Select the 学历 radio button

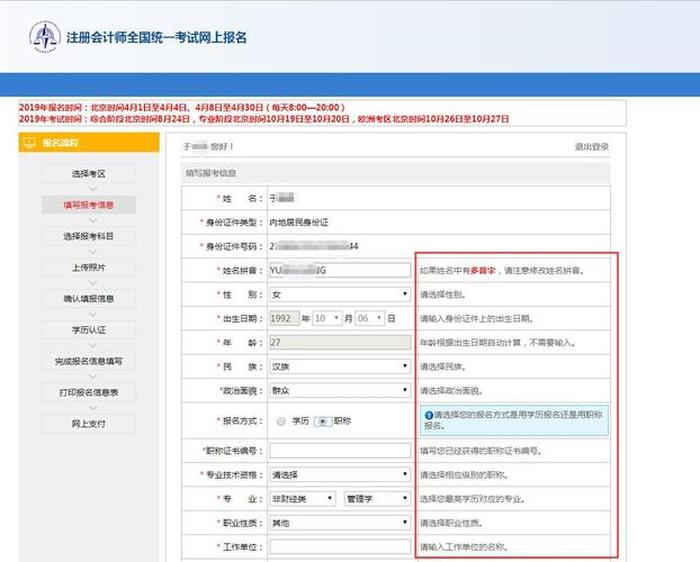tap(281, 421)
